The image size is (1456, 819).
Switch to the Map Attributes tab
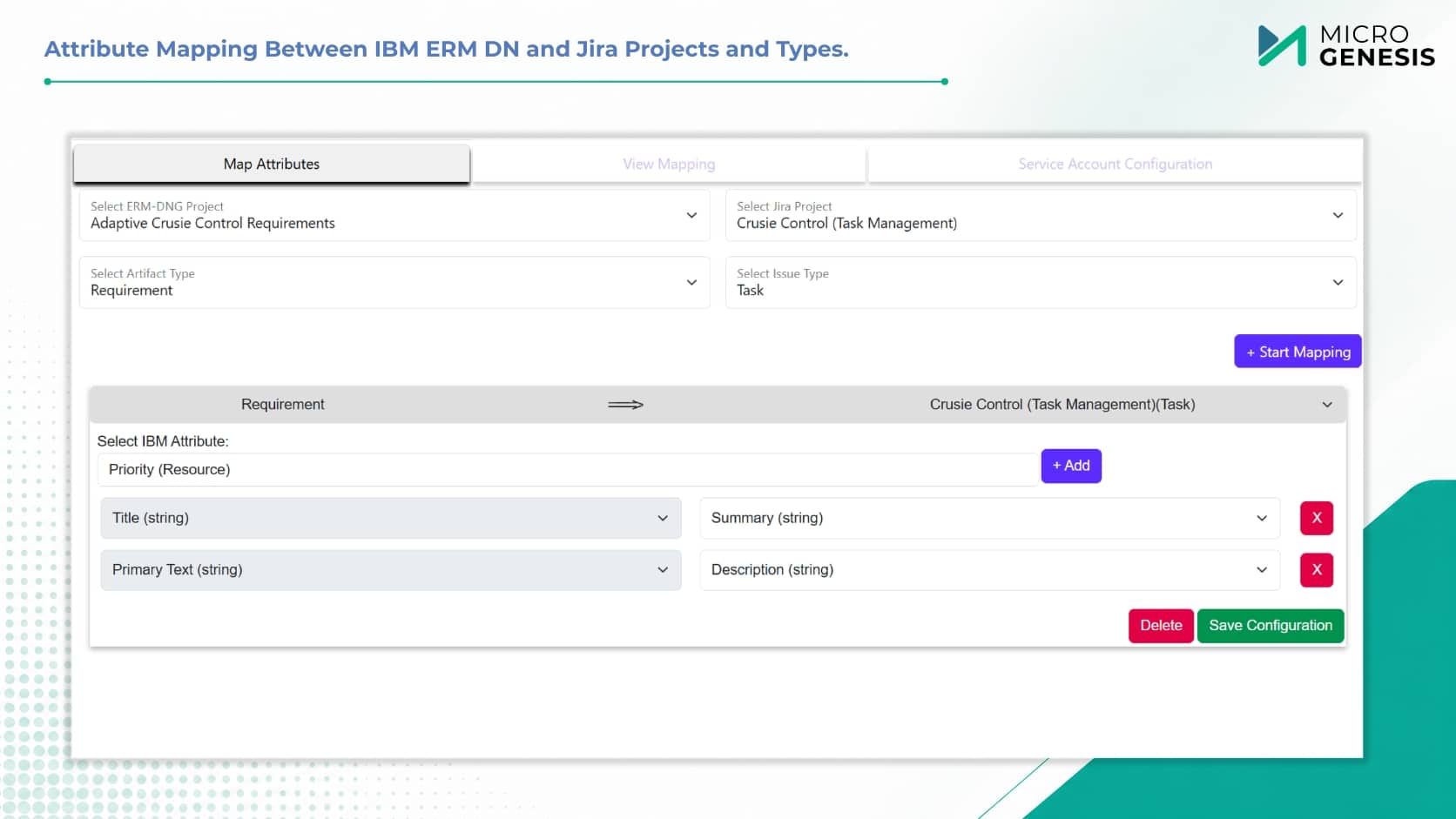(272, 164)
